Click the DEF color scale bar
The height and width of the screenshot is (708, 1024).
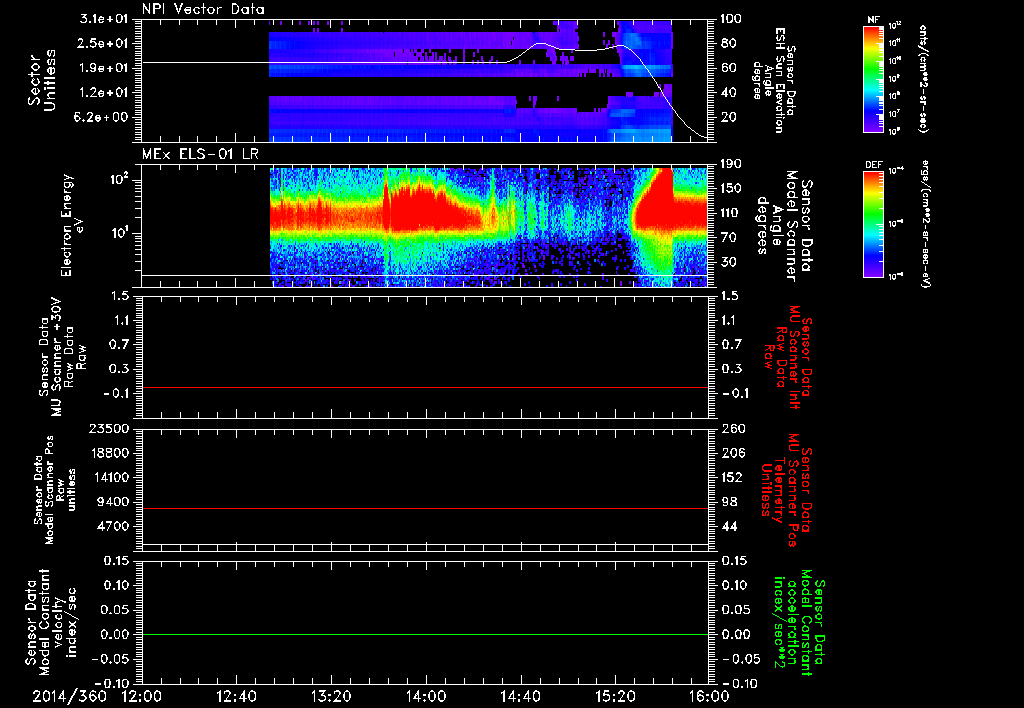coord(873,224)
